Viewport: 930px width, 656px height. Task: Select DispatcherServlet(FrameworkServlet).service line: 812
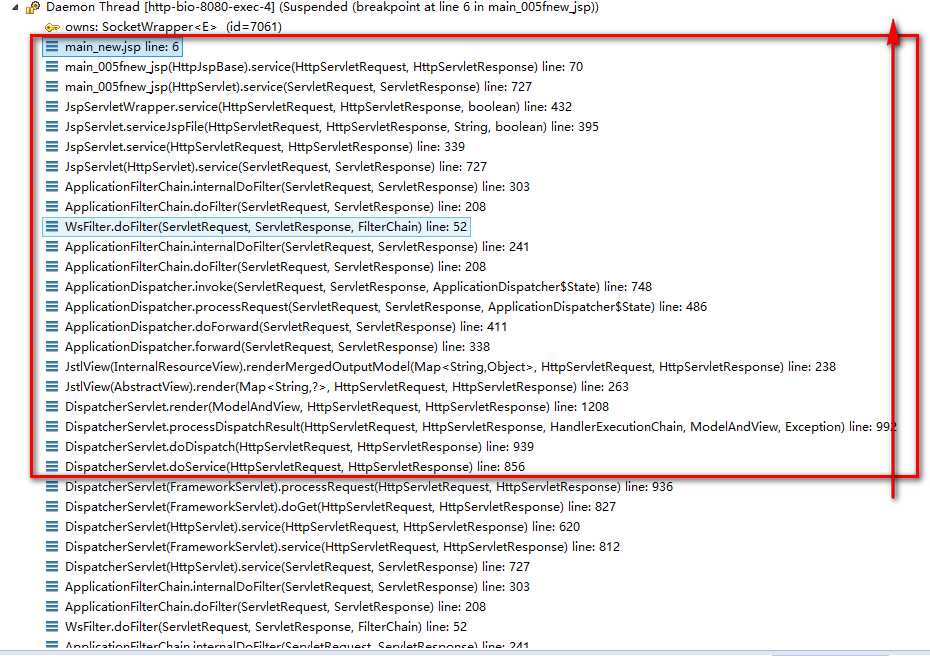click(342, 547)
